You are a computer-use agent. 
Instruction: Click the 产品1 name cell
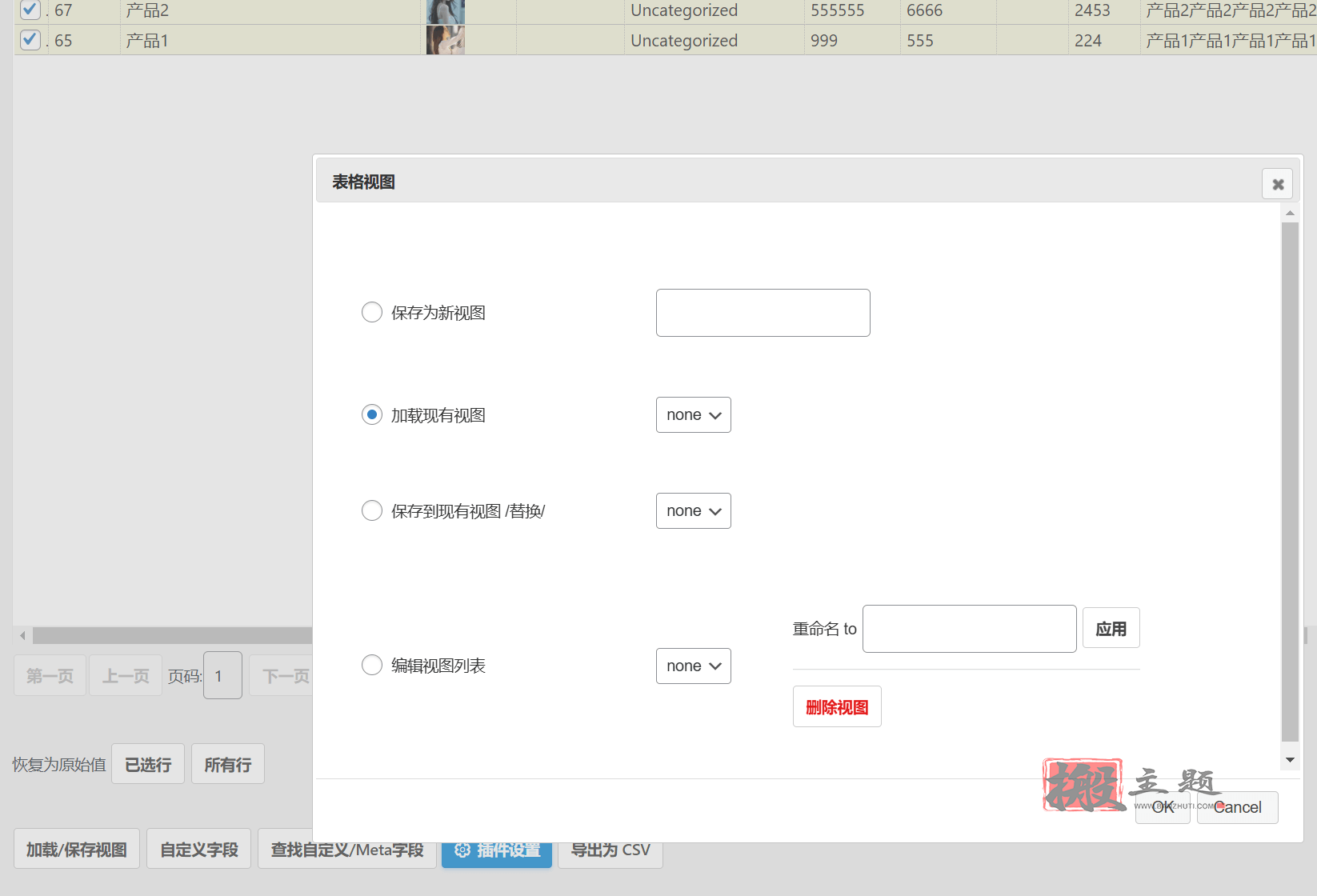click(x=270, y=40)
